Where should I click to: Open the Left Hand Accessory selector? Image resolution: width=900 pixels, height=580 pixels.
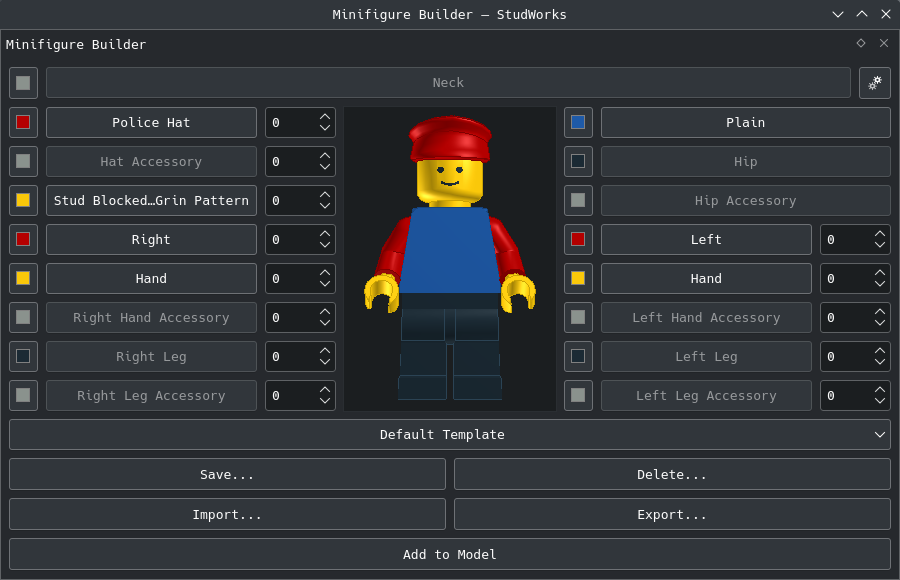[x=706, y=318]
